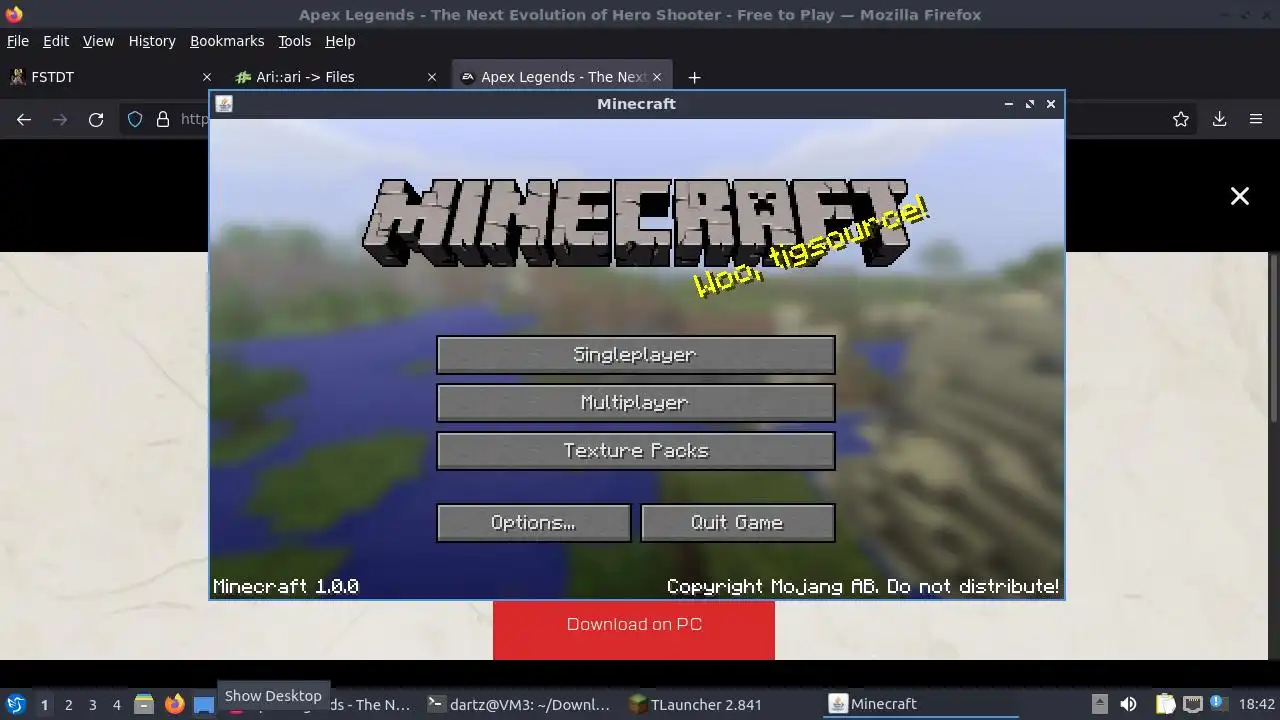Open the system start menu icon
The width and height of the screenshot is (1280, 720).
[15, 704]
